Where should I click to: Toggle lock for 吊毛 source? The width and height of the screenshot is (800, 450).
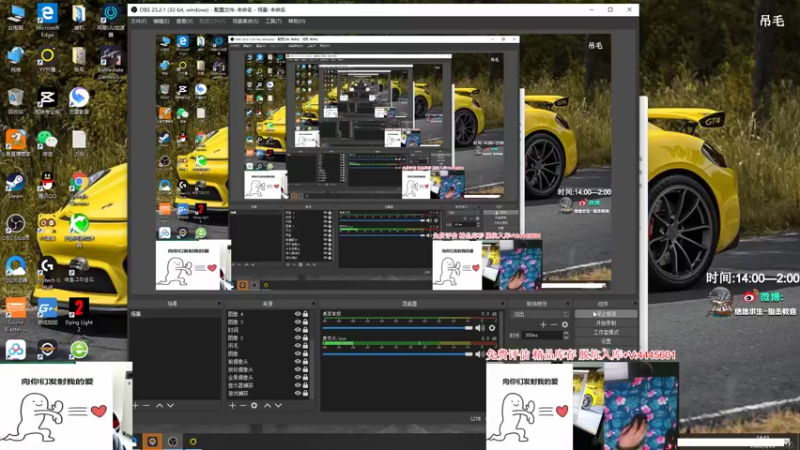[x=305, y=346]
